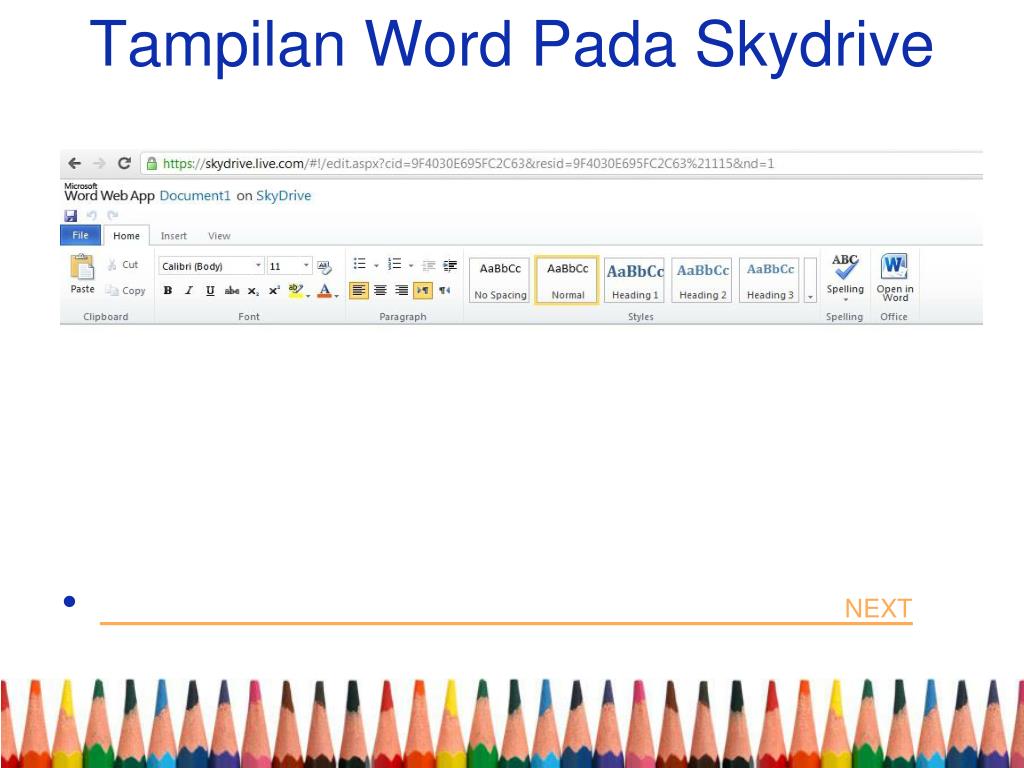The width and height of the screenshot is (1024, 768).
Task: Open the File tab
Action: pyautogui.click(x=80, y=235)
